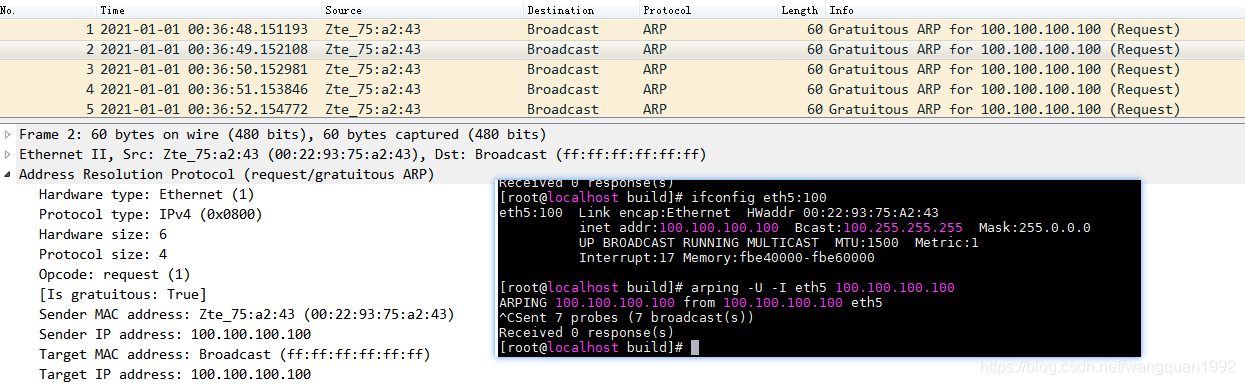
Task: Select 'Hardware size: 6' field
Action: 103,235
